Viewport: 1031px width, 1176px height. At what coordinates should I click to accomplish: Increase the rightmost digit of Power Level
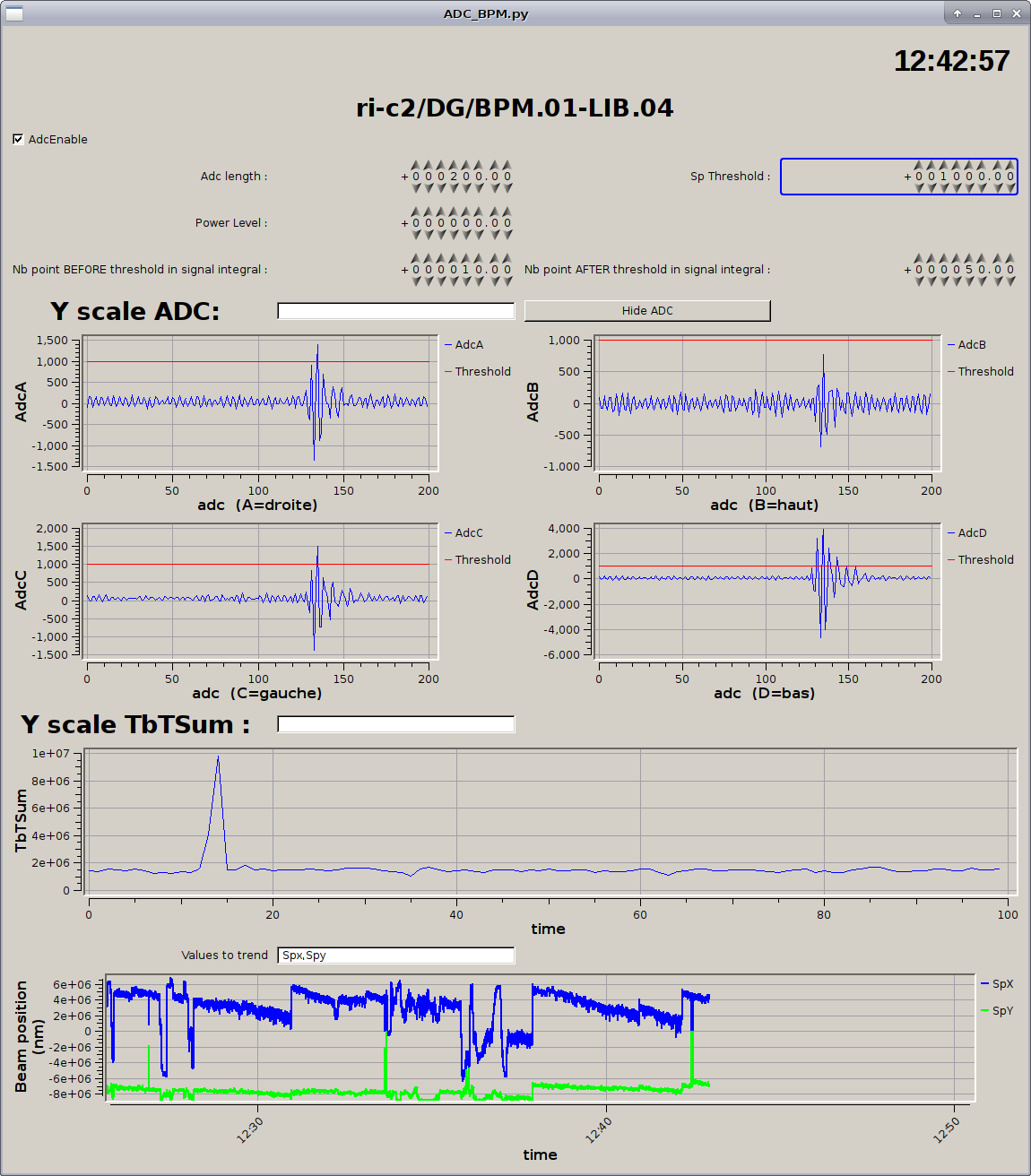pos(507,212)
